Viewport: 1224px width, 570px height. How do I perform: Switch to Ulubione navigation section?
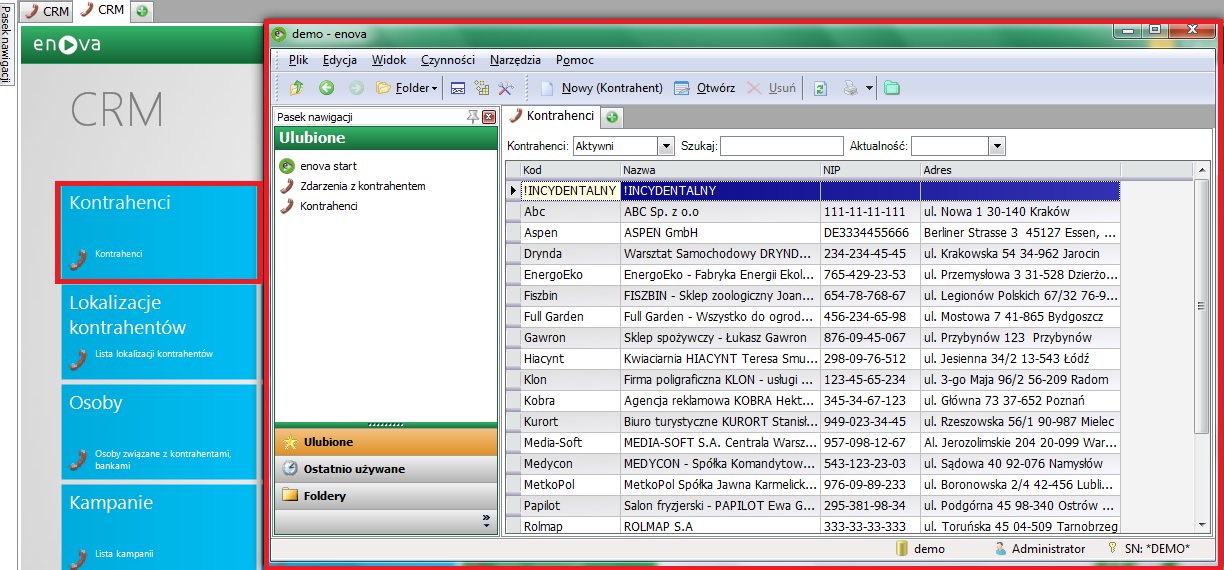(386, 442)
